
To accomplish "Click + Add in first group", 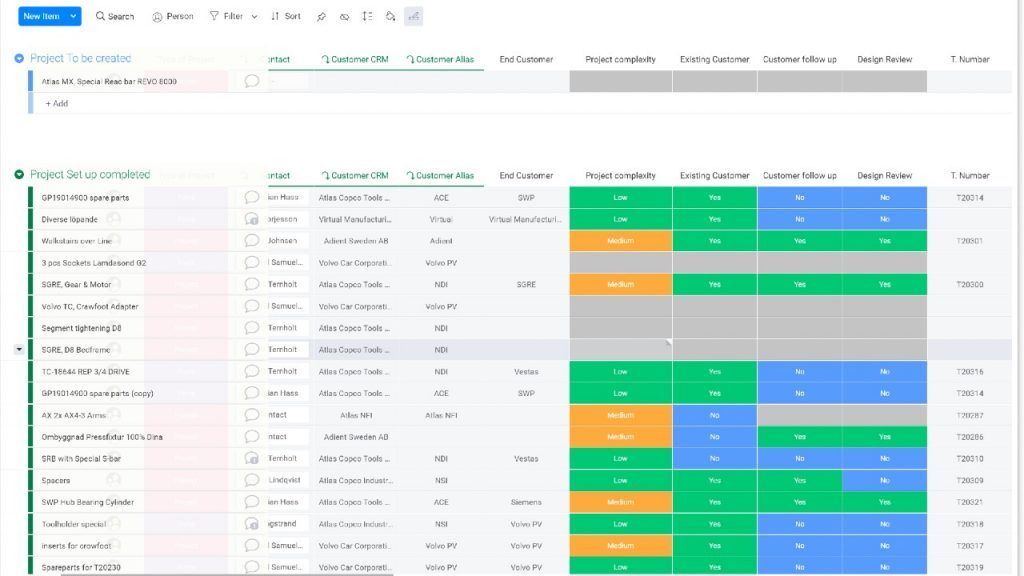I will click(56, 103).
